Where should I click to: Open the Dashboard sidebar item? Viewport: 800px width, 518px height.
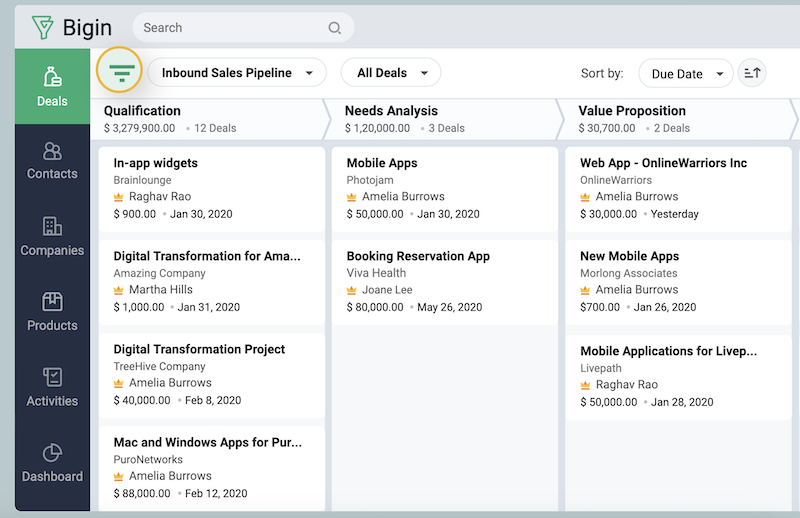52,463
